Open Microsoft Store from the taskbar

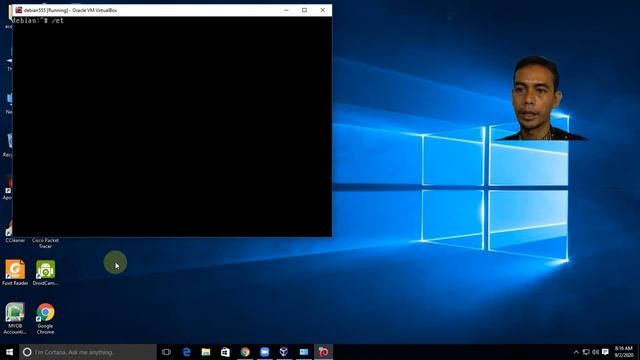(x=225, y=352)
